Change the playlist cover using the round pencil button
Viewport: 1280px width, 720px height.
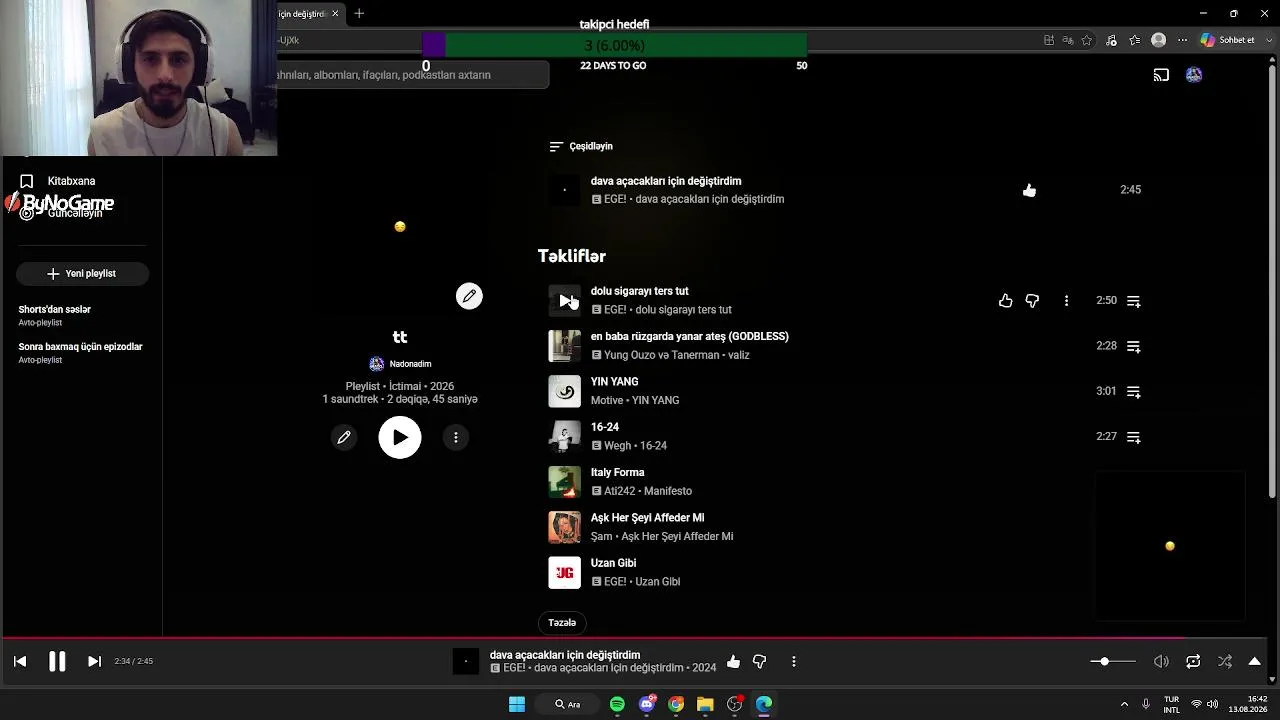pyautogui.click(x=469, y=296)
